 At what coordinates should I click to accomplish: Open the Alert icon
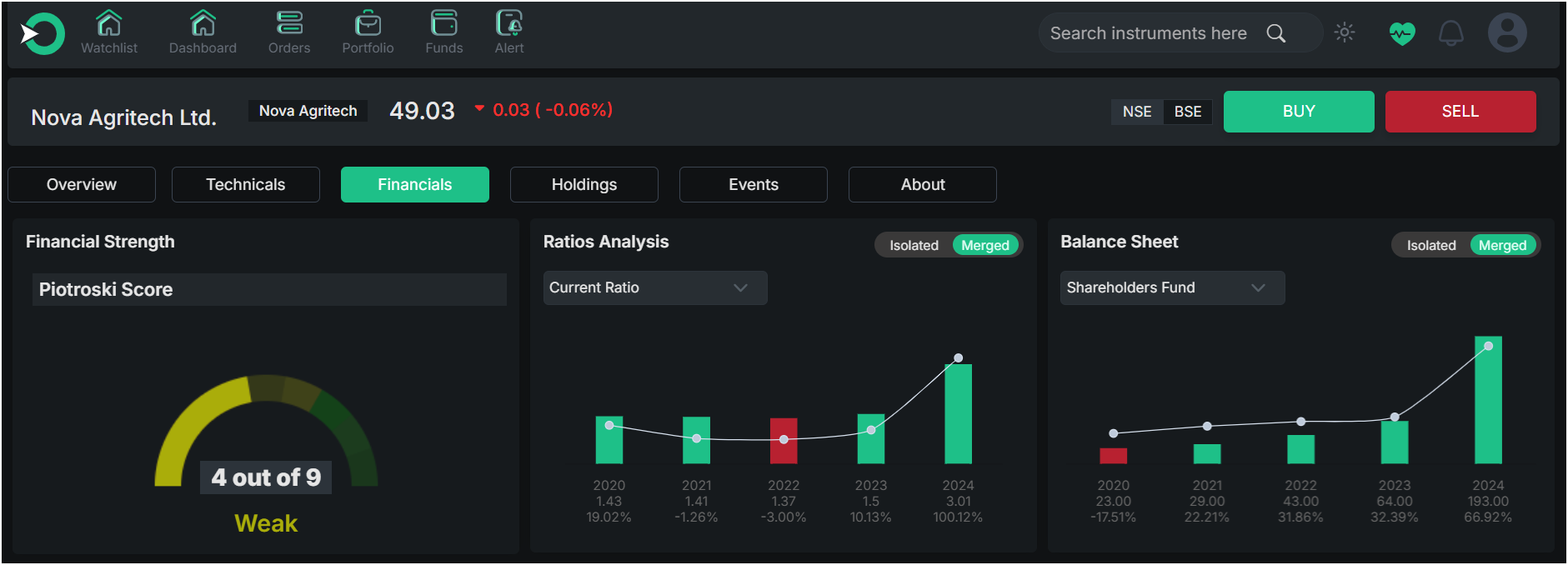pyautogui.click(x=509, y=22)
